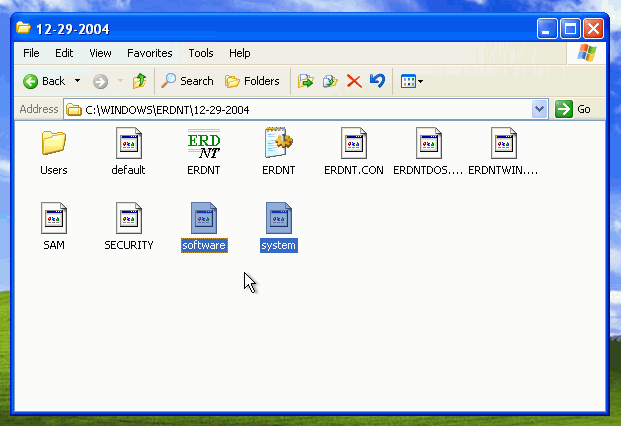Open the View menu
This screenshot has width=621, height=426.
click(x=100, y=53)
